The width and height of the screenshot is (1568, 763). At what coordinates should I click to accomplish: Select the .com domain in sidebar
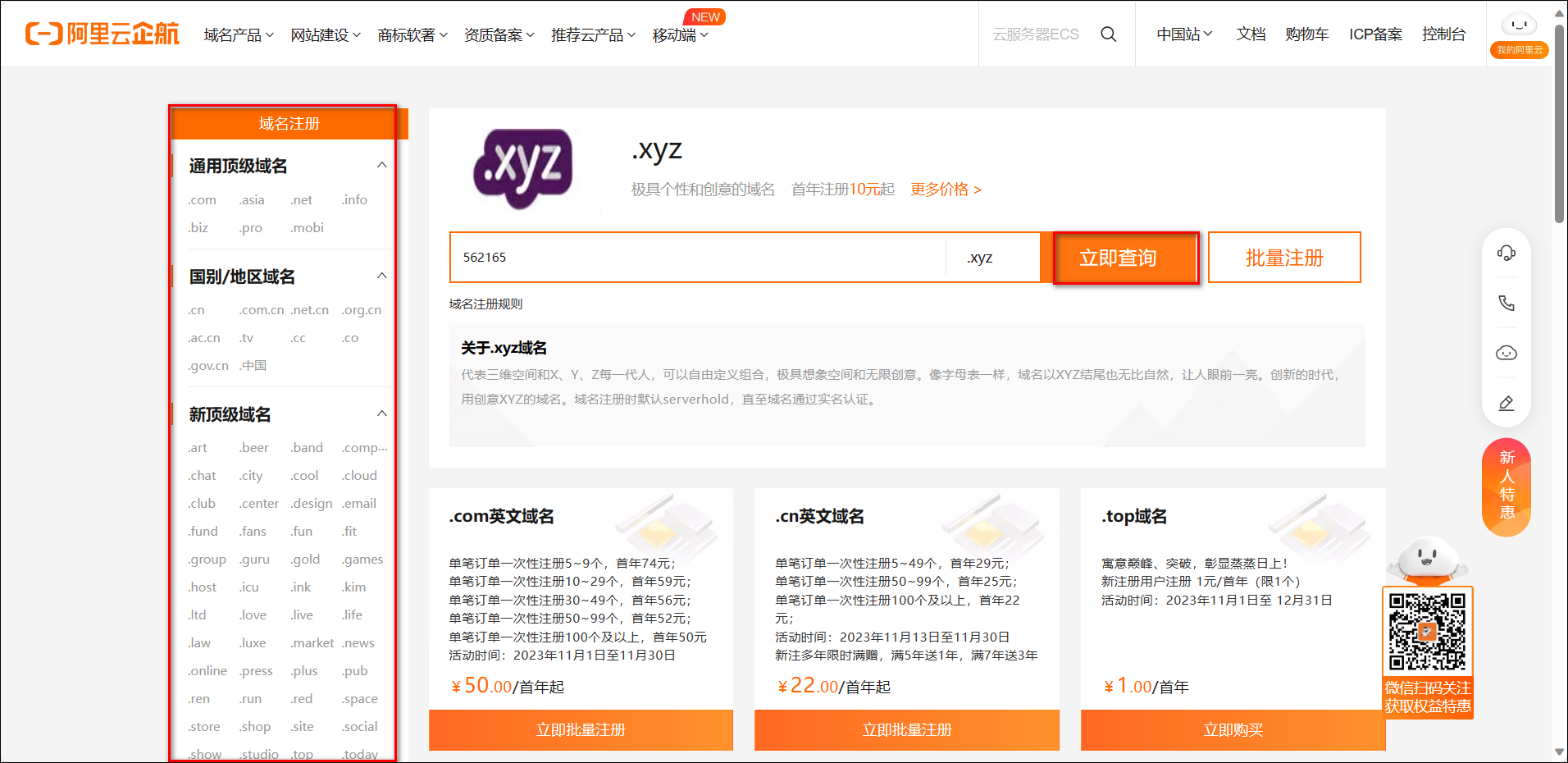point(202,200)
